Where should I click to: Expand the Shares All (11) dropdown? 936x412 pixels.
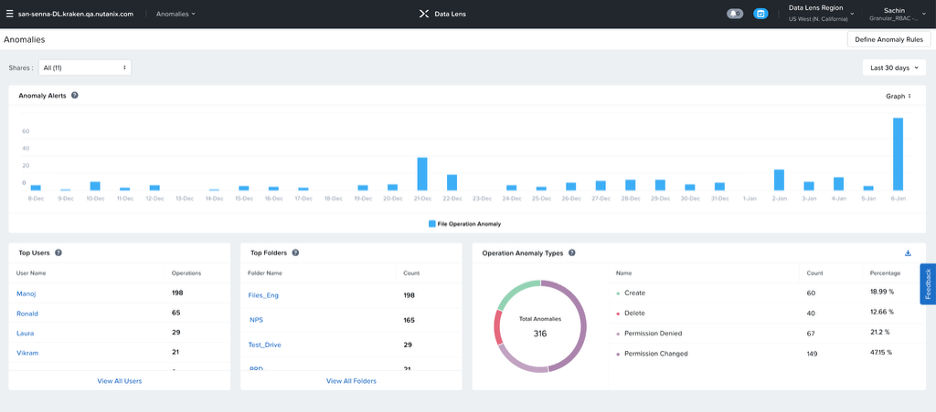point(84,67)
